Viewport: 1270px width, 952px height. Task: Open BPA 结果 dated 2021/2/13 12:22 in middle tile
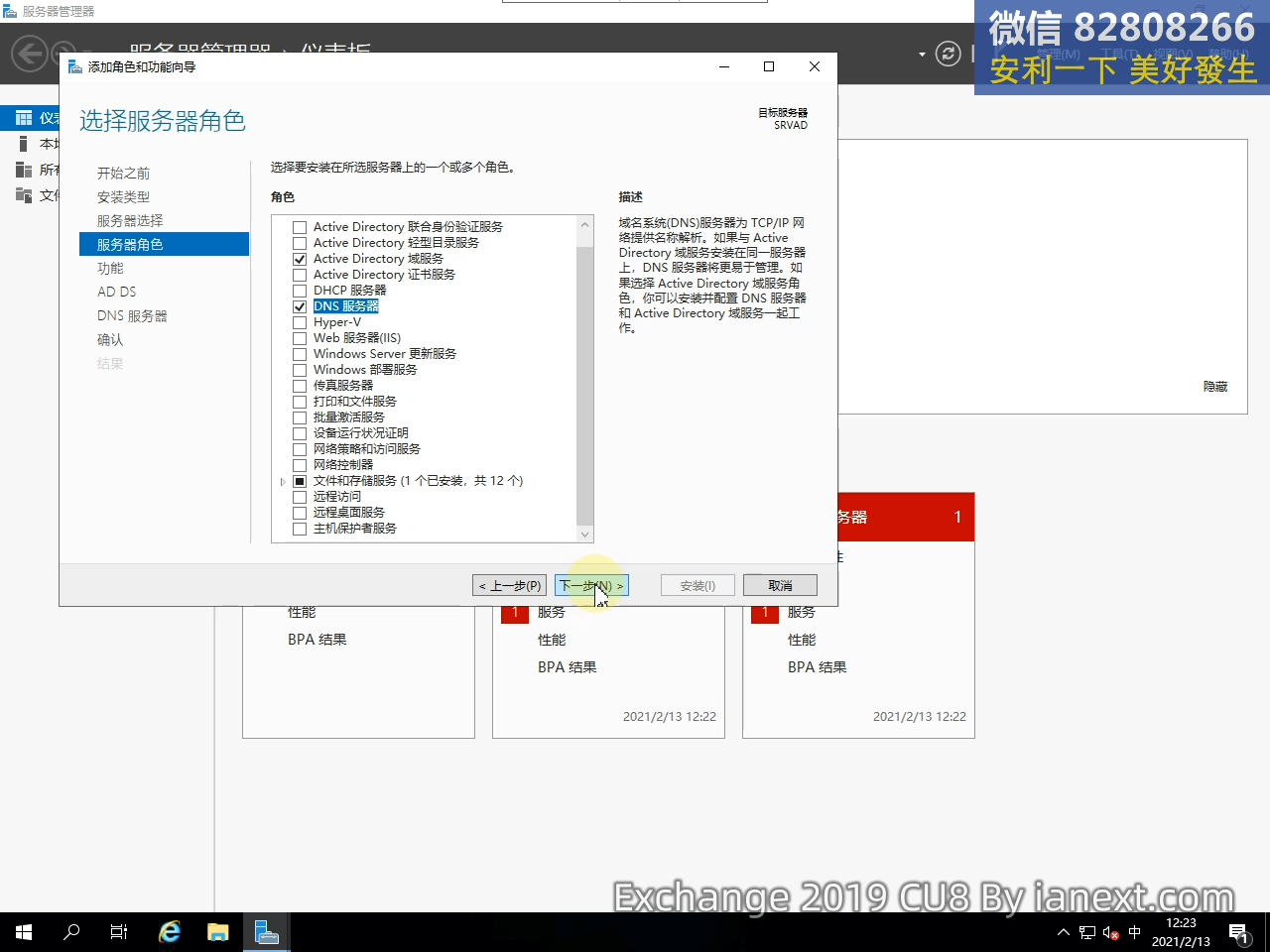(568, 667)
